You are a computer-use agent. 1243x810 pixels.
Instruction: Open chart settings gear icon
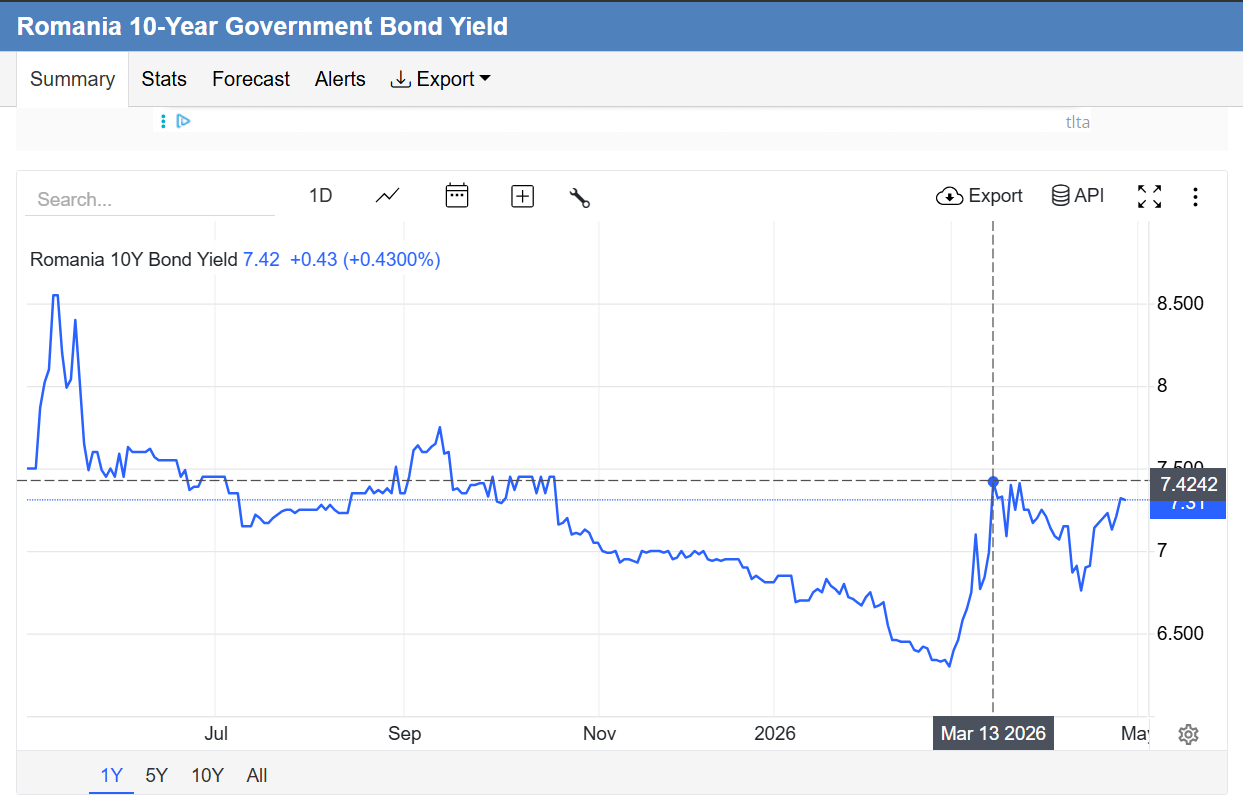point(1188,735)
